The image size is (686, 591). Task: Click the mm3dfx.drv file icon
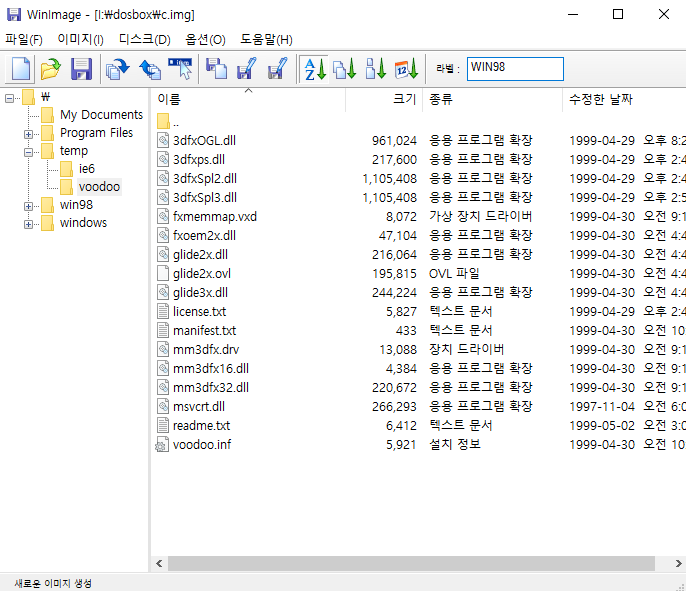click(x=163, y=349)
